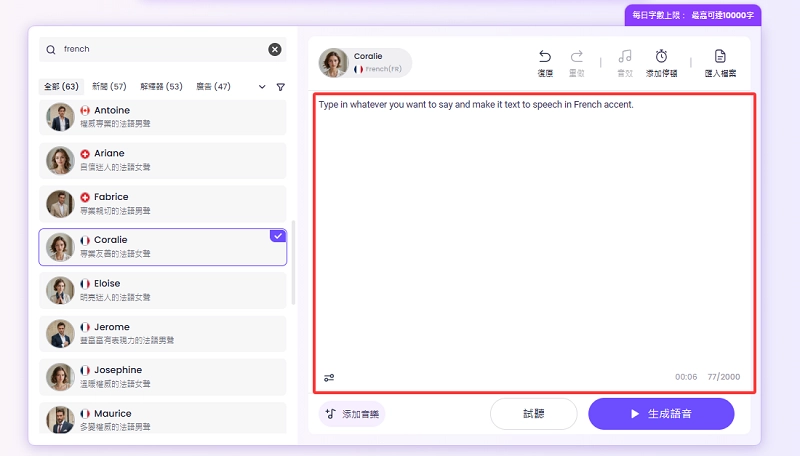Choose the Antoine voice

click(x=162, y=117)
